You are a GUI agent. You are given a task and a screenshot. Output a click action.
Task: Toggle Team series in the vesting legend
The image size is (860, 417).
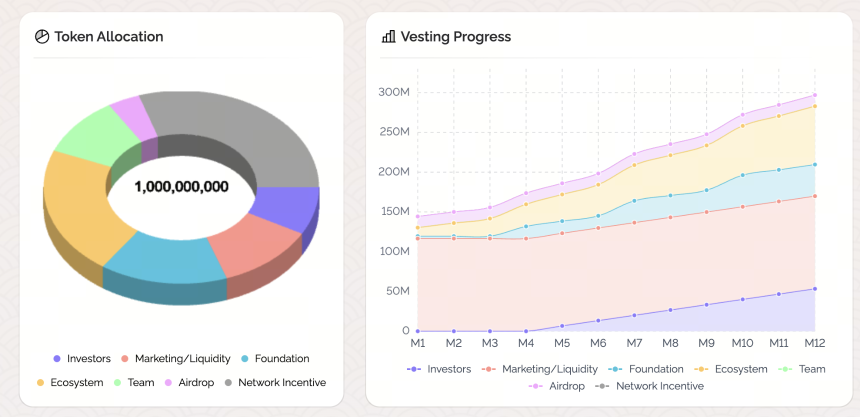[801, 369]
